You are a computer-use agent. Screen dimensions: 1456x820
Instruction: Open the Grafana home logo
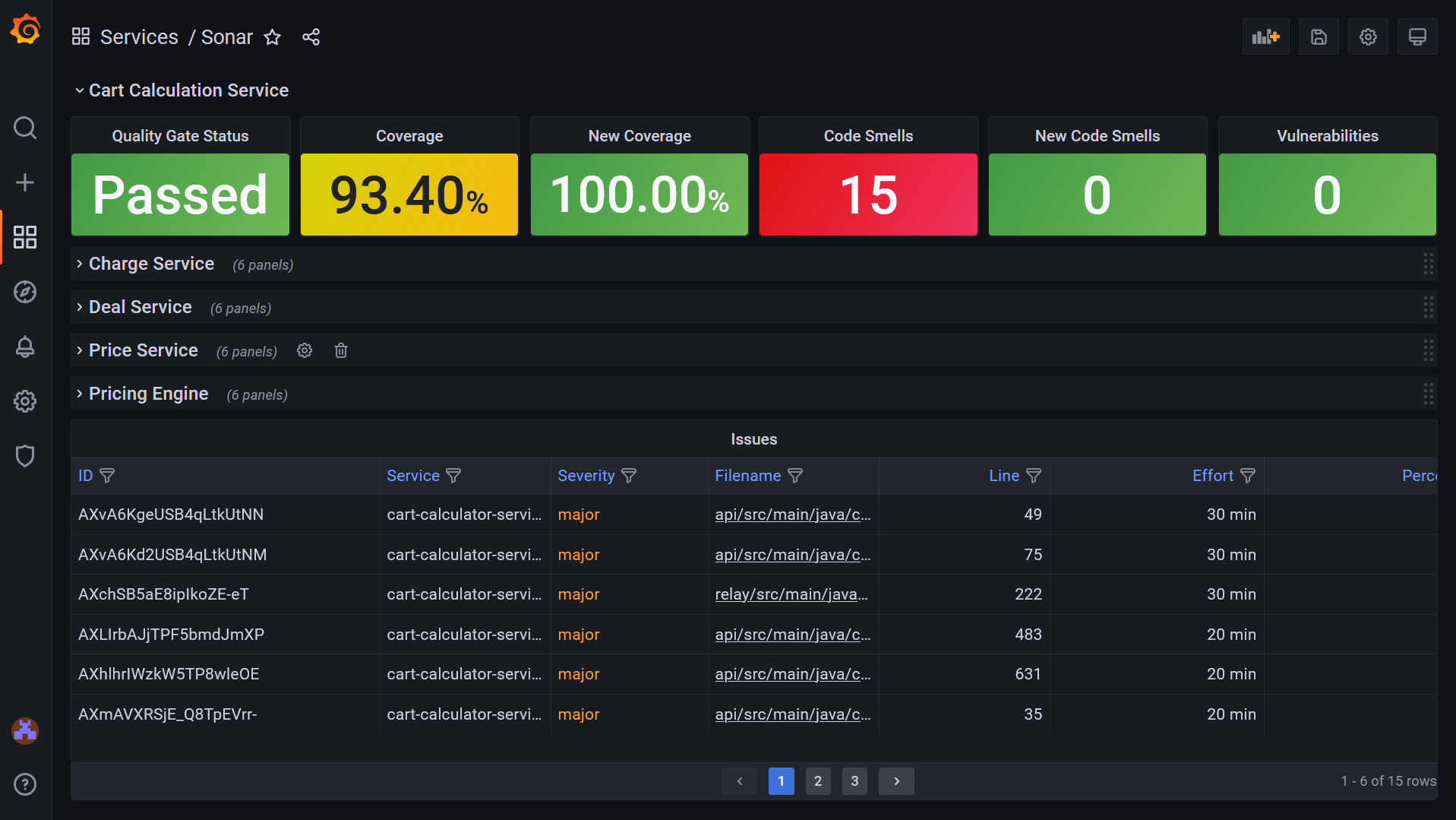coord(25,30)
